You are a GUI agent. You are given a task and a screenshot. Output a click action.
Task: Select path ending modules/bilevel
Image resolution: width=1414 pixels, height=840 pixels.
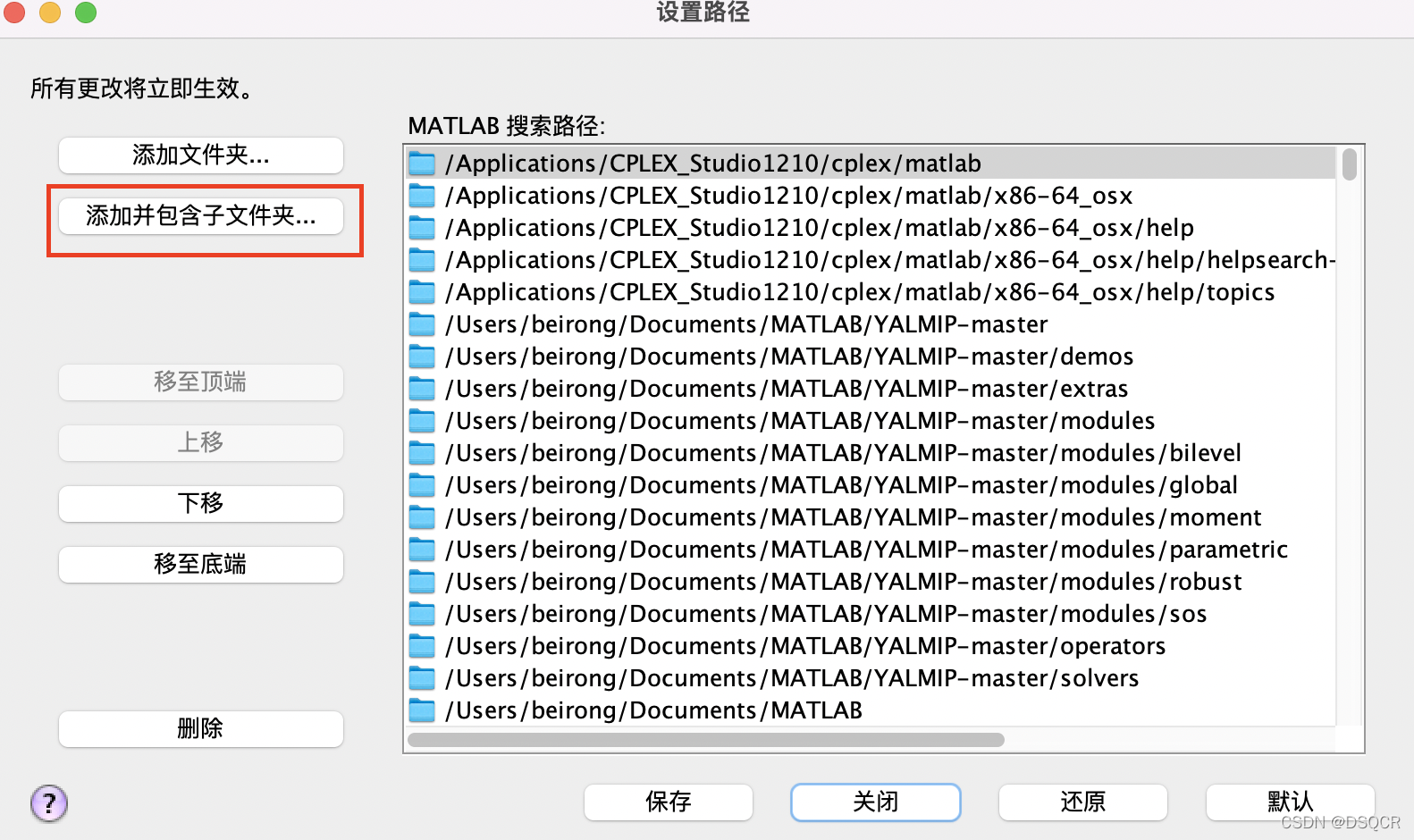[871, 453]
